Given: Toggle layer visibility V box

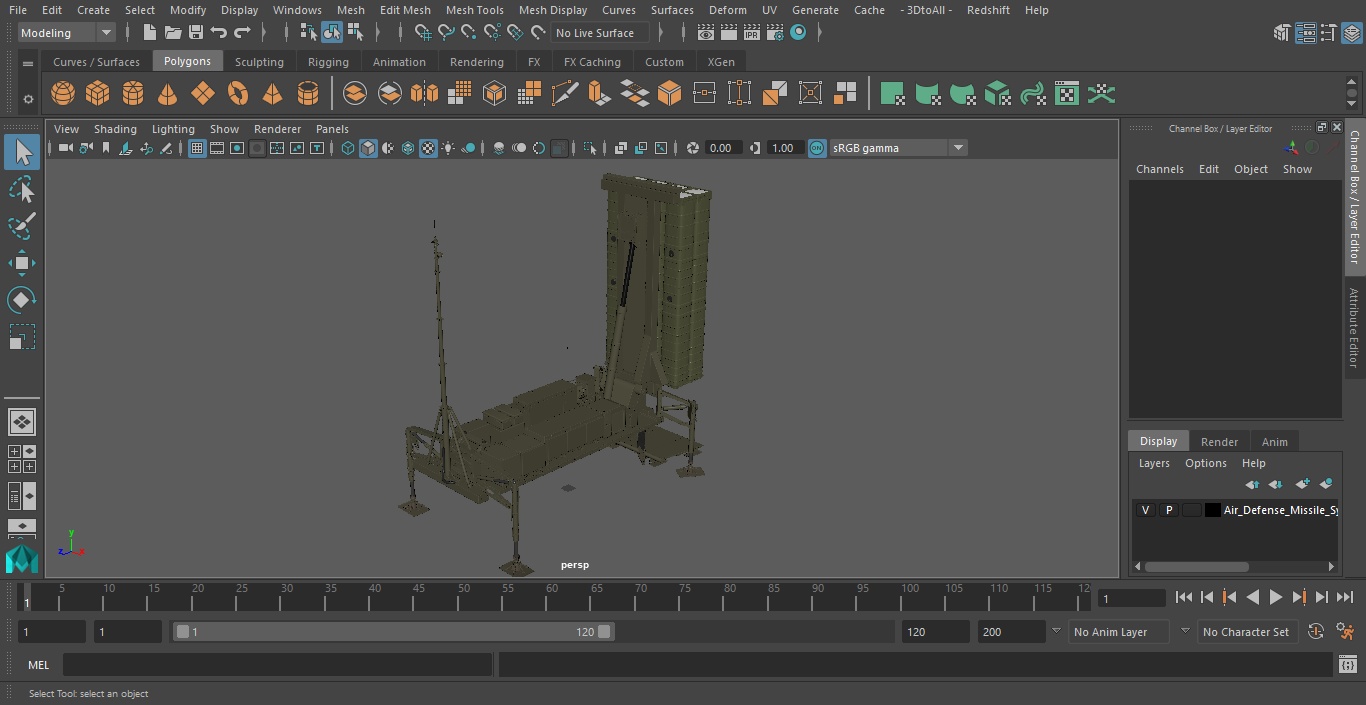Looking at the screenshot, I should pyautogui.click(x=1145, y=510).
